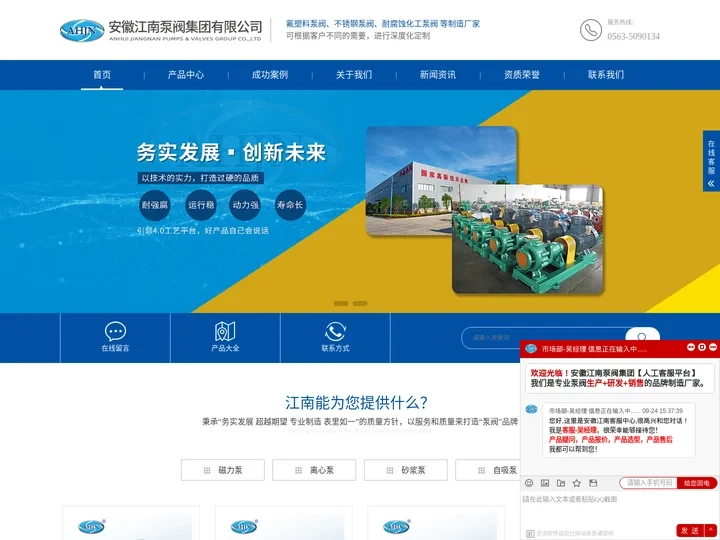Image resolution: width=720 pixels, height=540 pixels.
Task: Go to 首页 nav tab
Action: (x=102, y=75)
